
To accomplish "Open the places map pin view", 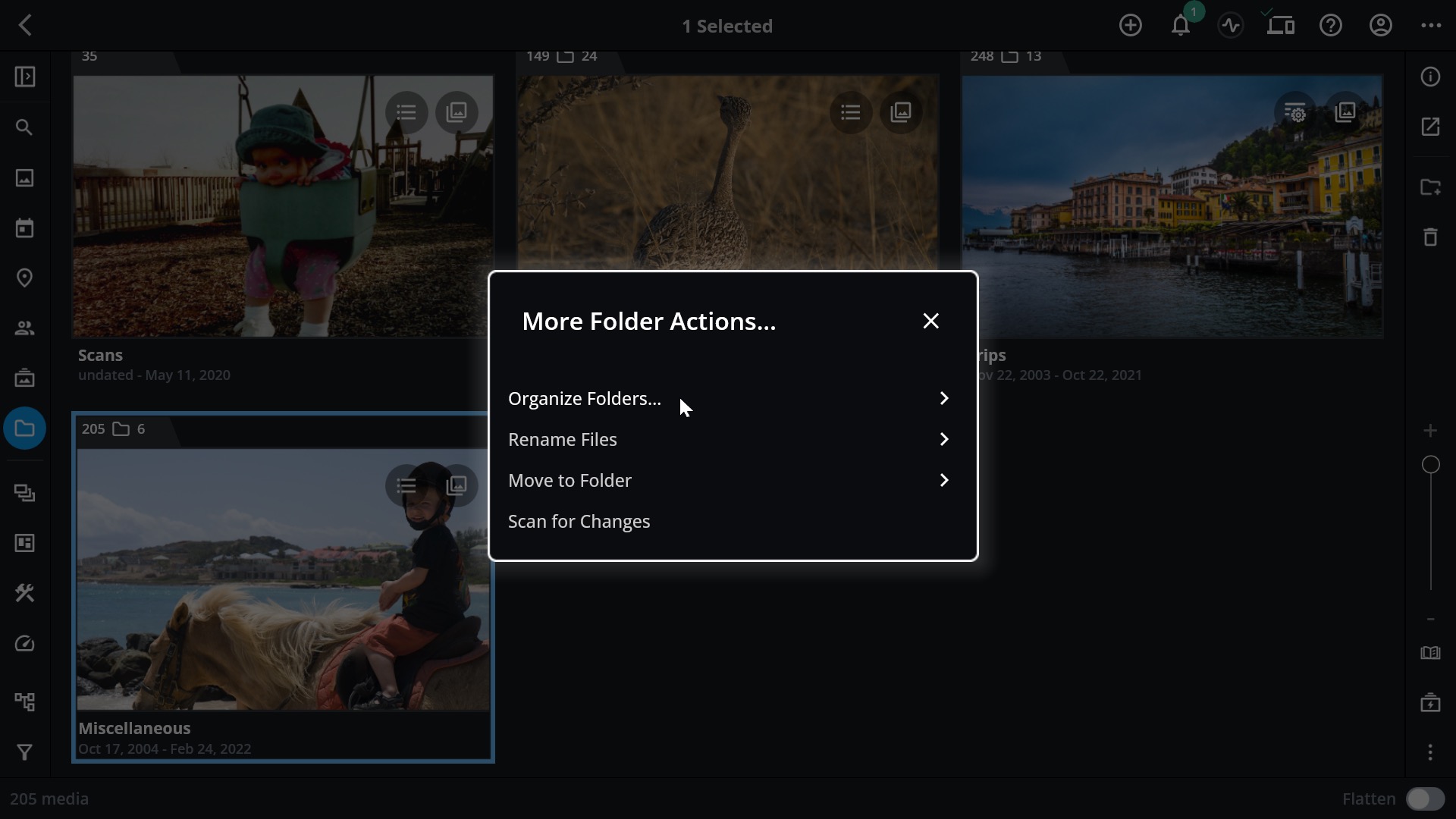I will (x=25, y=278).
